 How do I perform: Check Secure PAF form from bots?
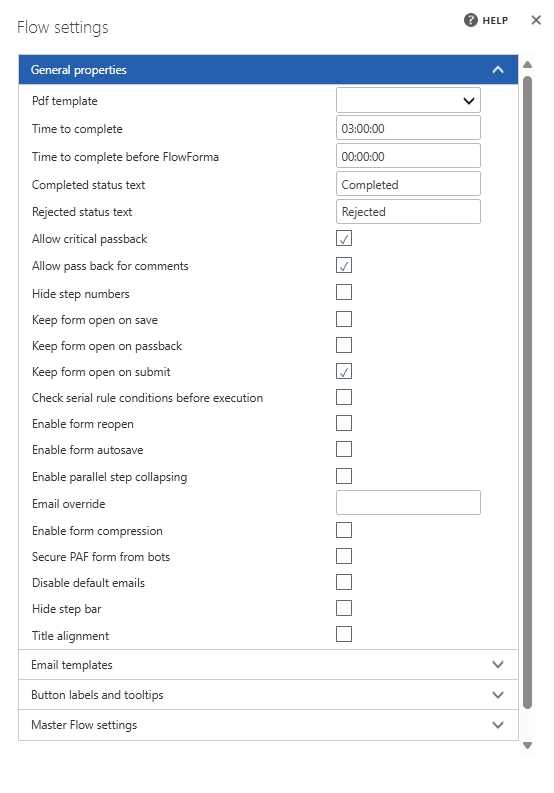point(344,556)
